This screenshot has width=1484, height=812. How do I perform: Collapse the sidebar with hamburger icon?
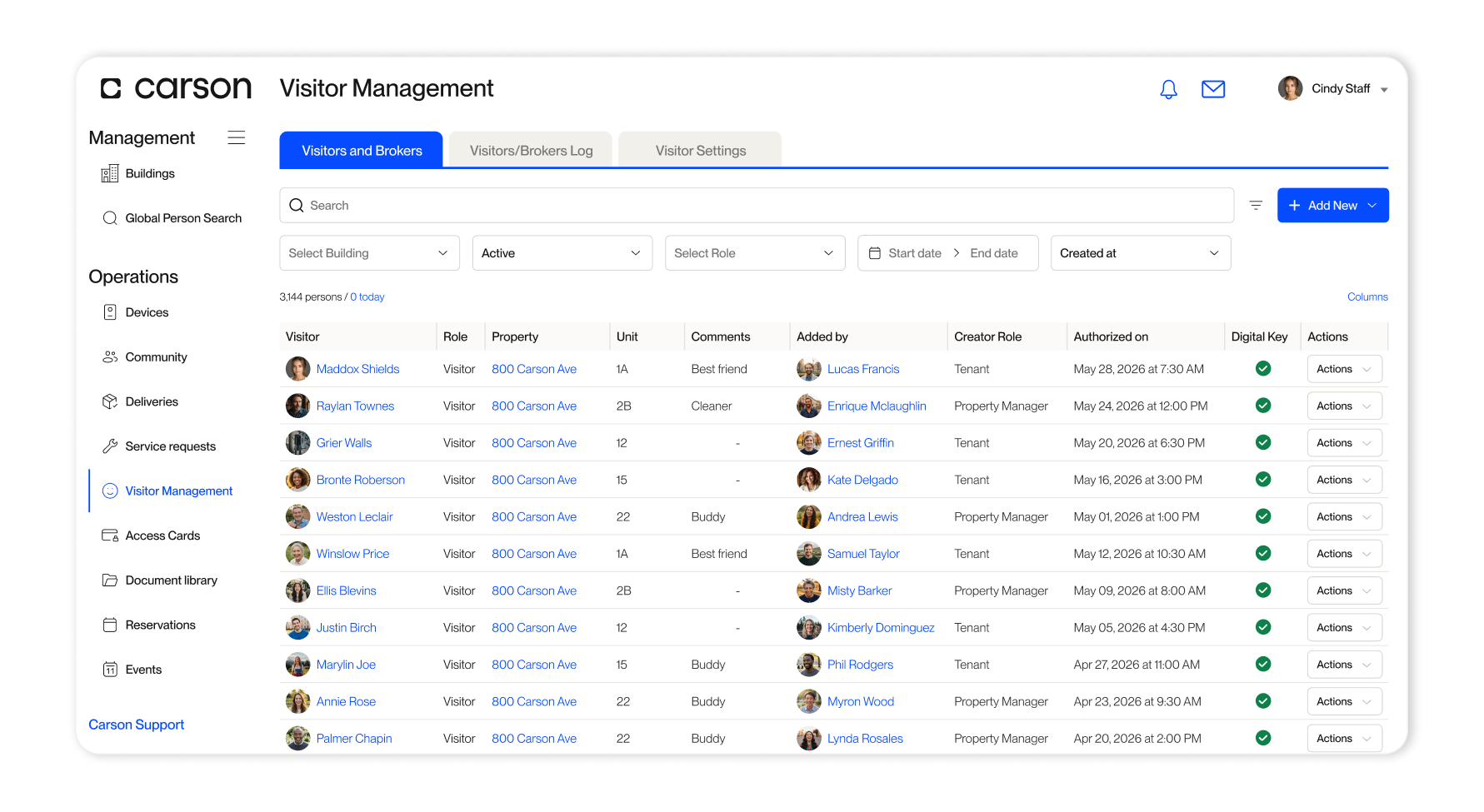click(x=237, y=137)
